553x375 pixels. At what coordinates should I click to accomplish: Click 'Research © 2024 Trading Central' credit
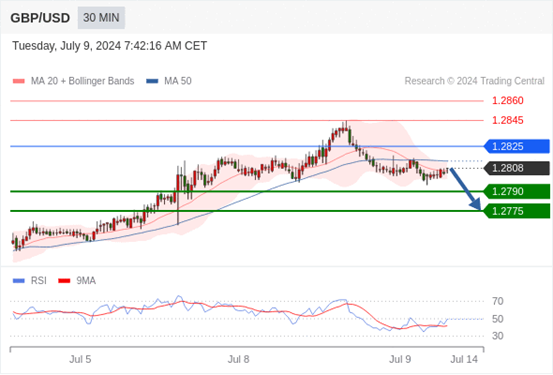474,81
